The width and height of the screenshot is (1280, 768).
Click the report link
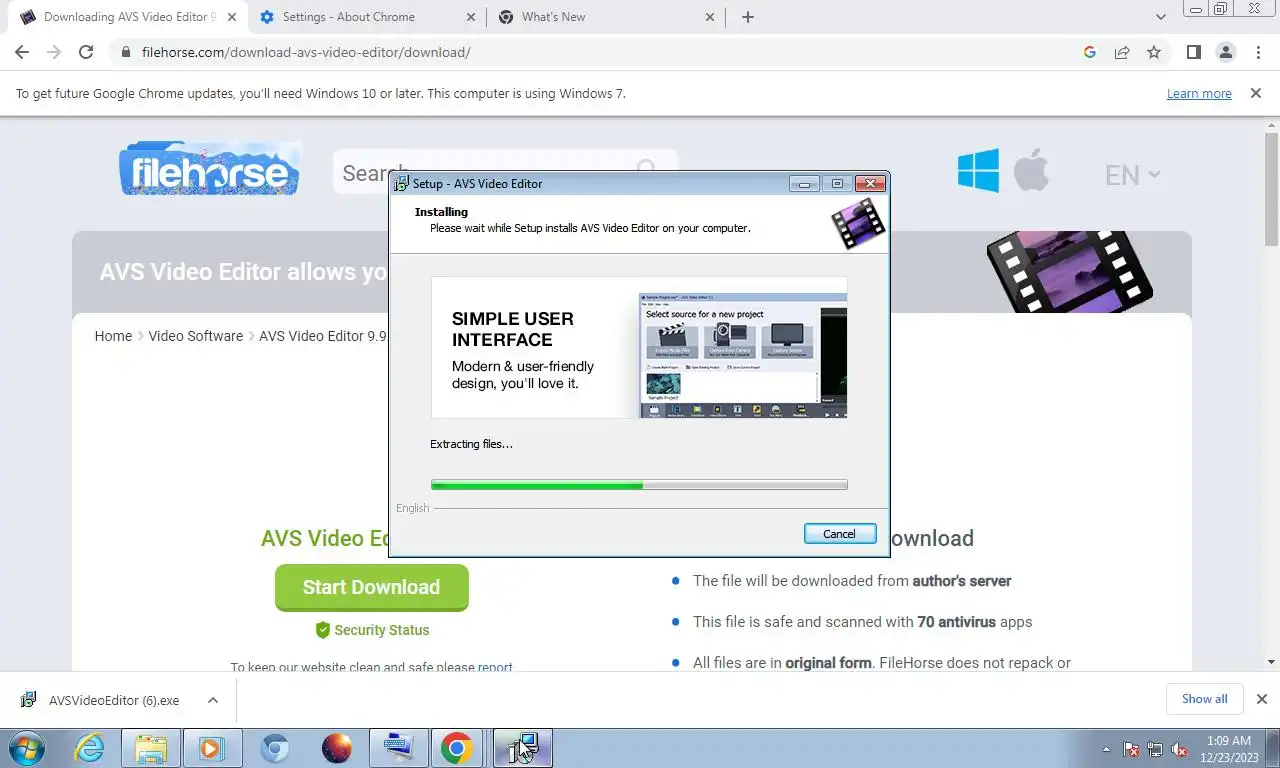pyautogui.click(x=495, y=667)
